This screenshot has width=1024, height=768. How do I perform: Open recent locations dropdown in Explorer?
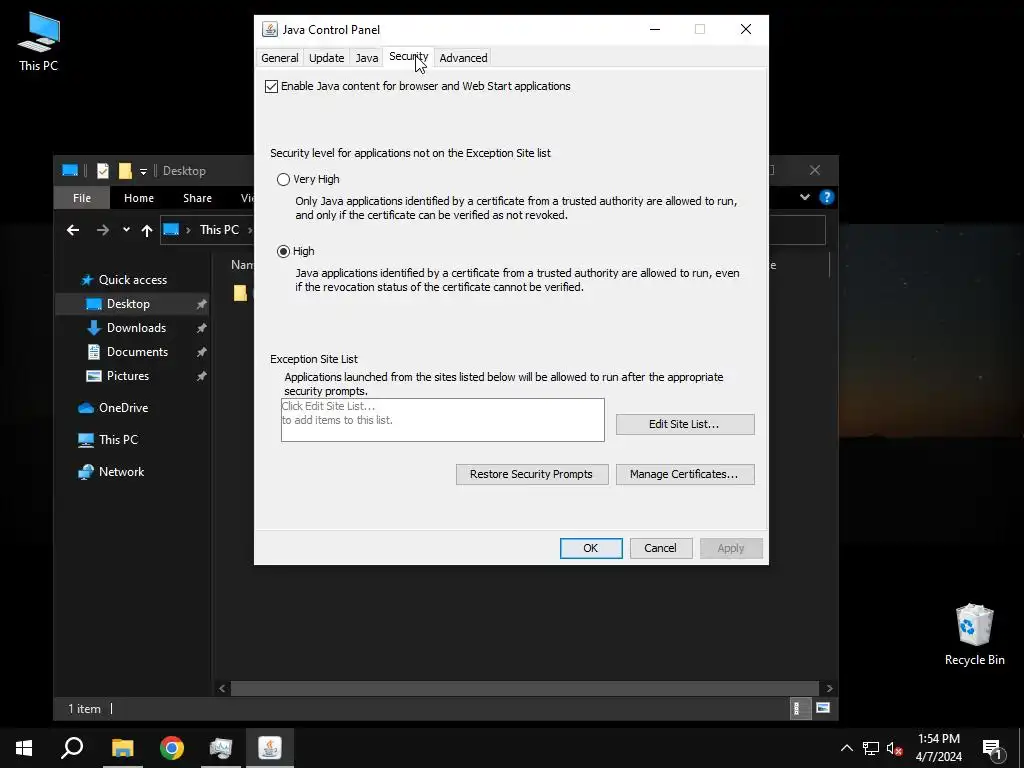pyautogui.click(x=126, y=230)
